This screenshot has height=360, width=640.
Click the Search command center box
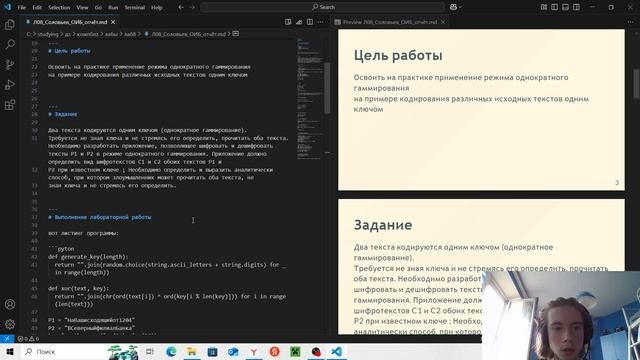322,7
